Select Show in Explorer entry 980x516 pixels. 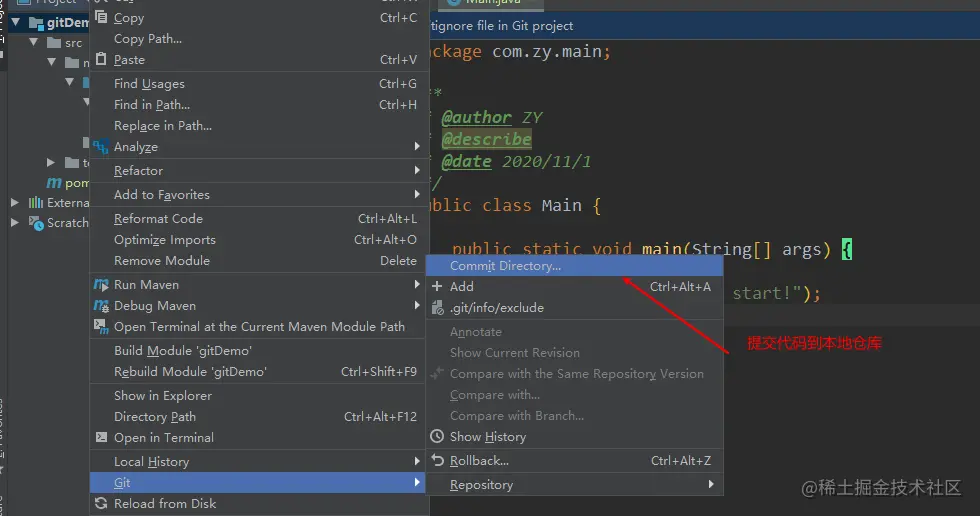click(258, 395)
